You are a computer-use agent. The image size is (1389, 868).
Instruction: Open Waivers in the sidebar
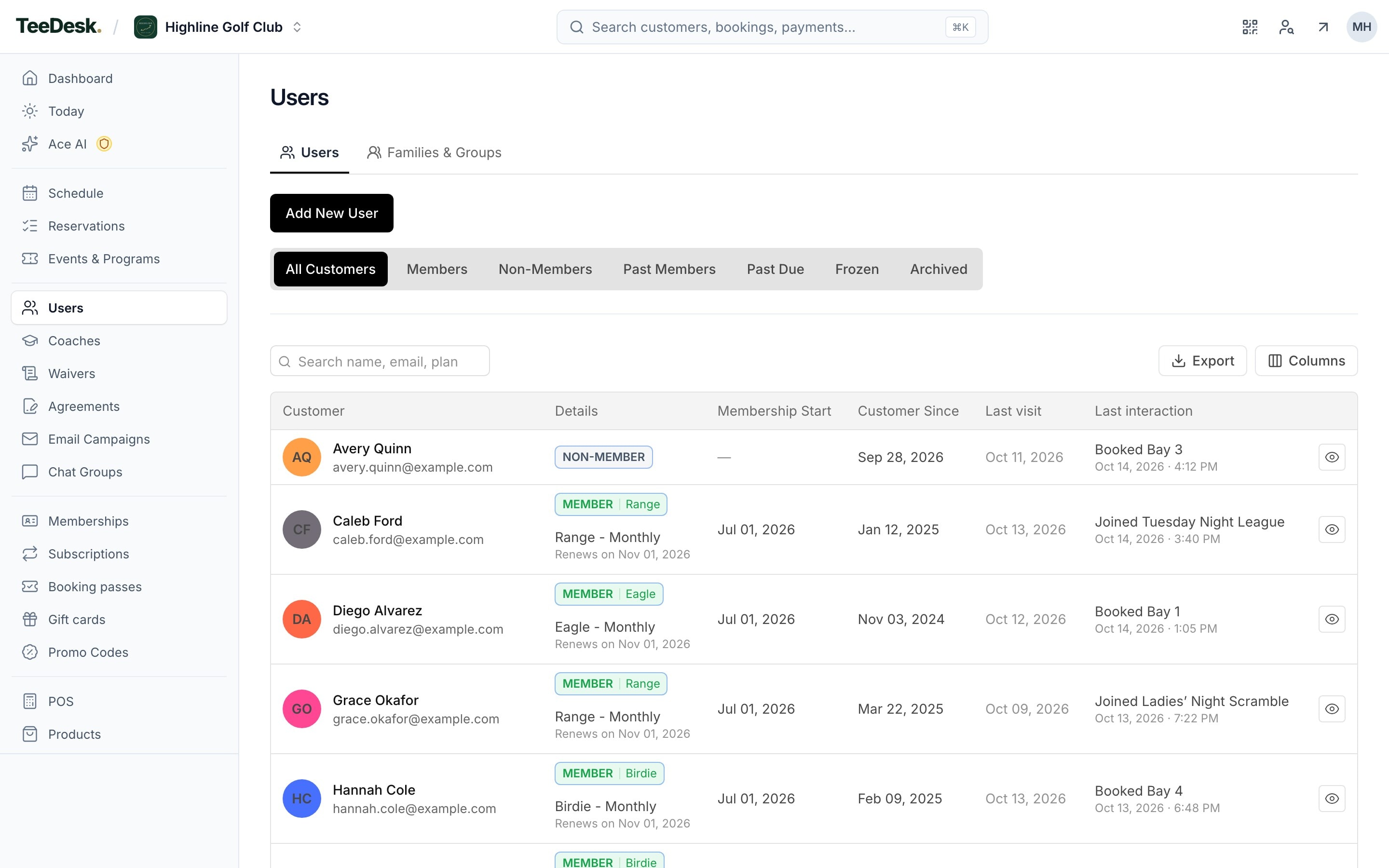(119, 373)
